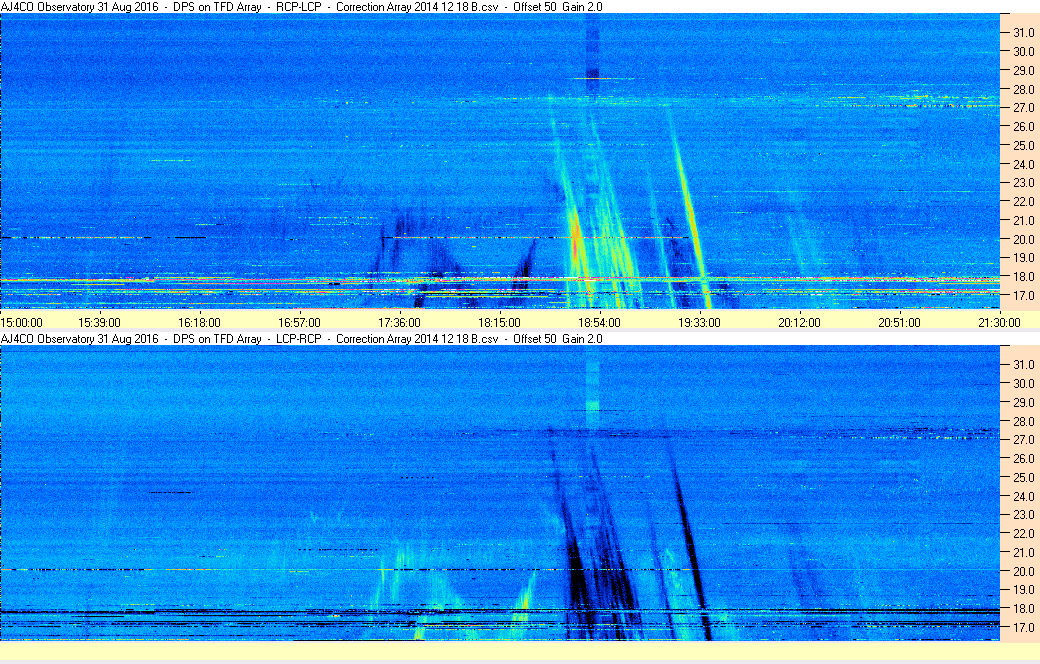Screen dimensions: 1040x664
Task: Click 19.0 on the RCP-LCP frequency axis
Action: (x=1023, y=258)
